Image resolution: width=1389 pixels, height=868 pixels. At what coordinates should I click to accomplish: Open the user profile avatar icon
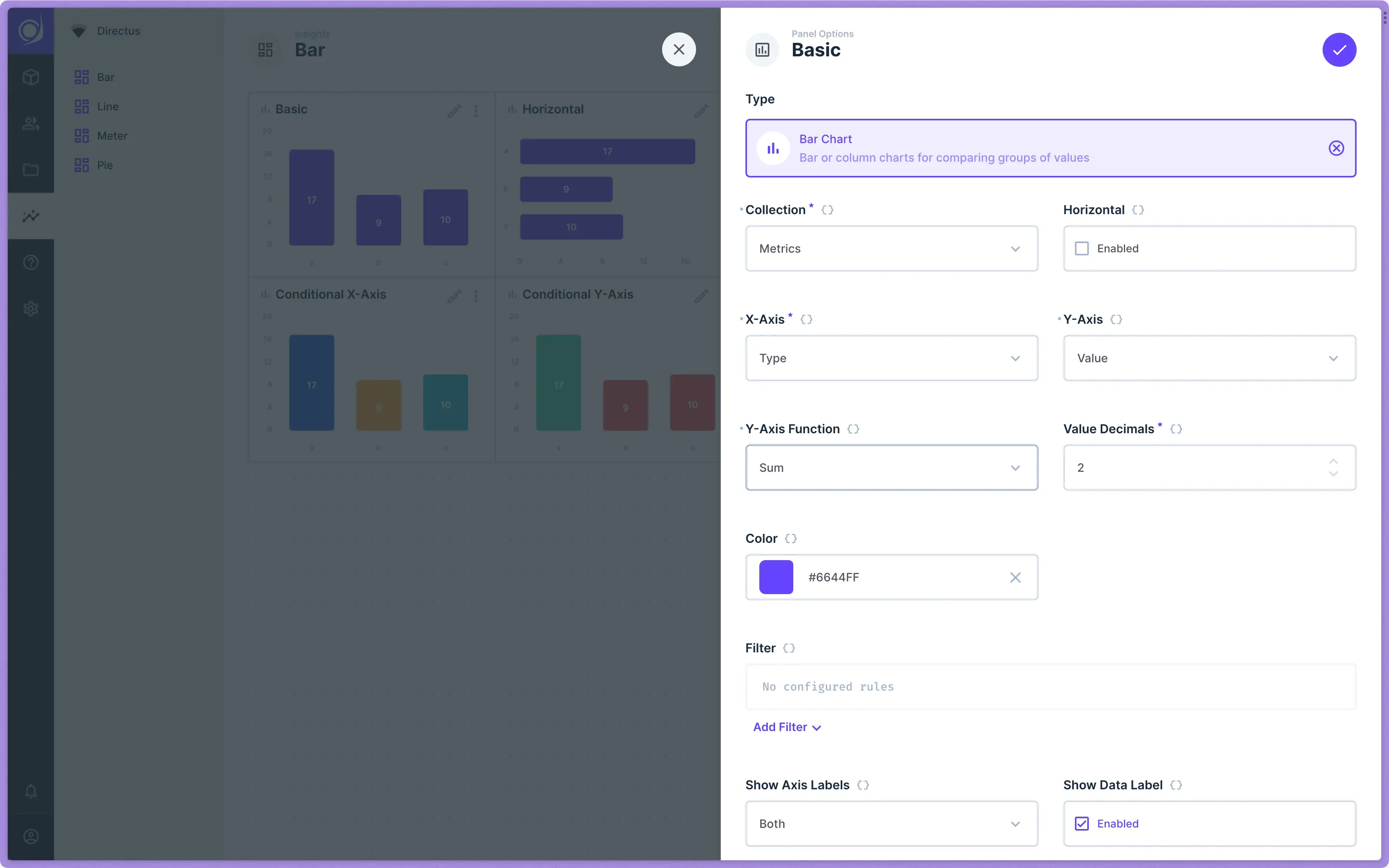(31, 837)
